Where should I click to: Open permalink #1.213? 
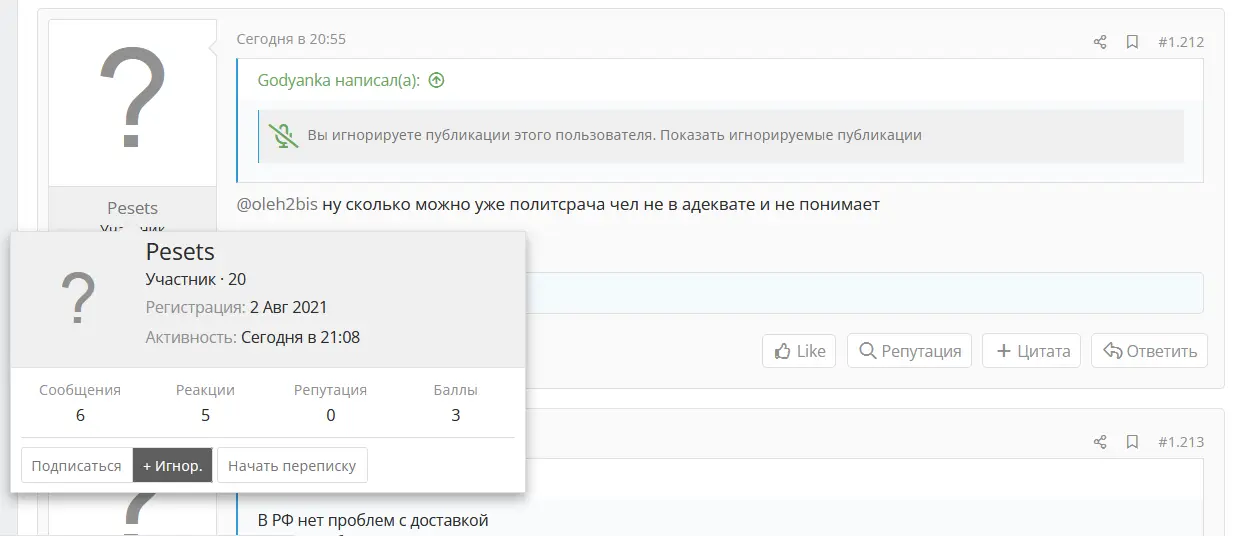1180,442
